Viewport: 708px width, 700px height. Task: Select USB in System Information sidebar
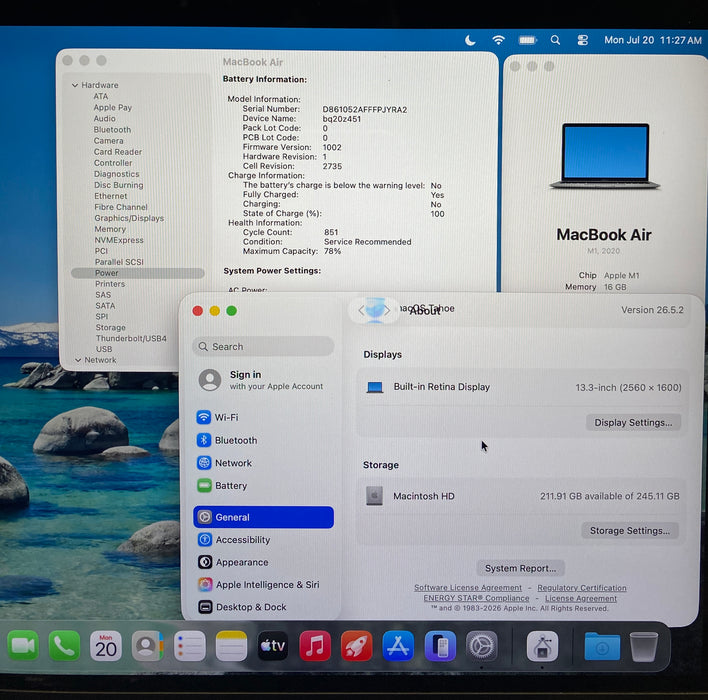tap(104, 349)
